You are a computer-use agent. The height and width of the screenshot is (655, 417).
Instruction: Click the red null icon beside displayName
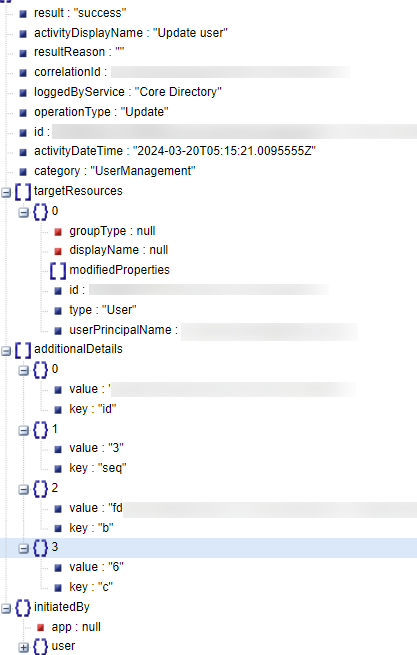click(58, 251)
